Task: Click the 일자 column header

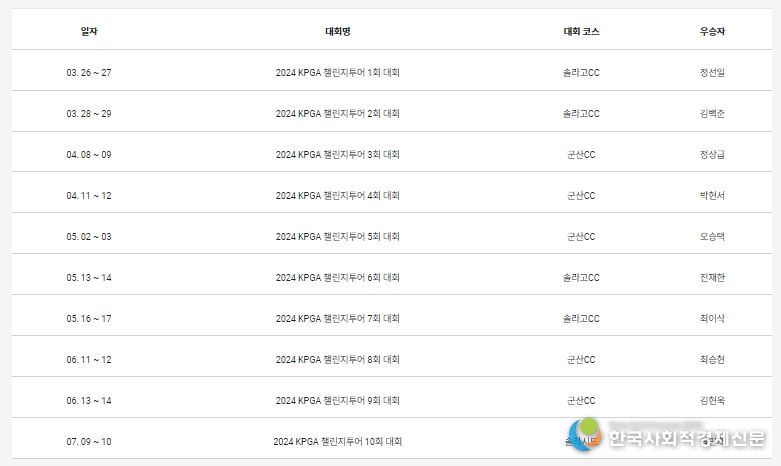Action: pyautogui.click(x=89, y=31)
